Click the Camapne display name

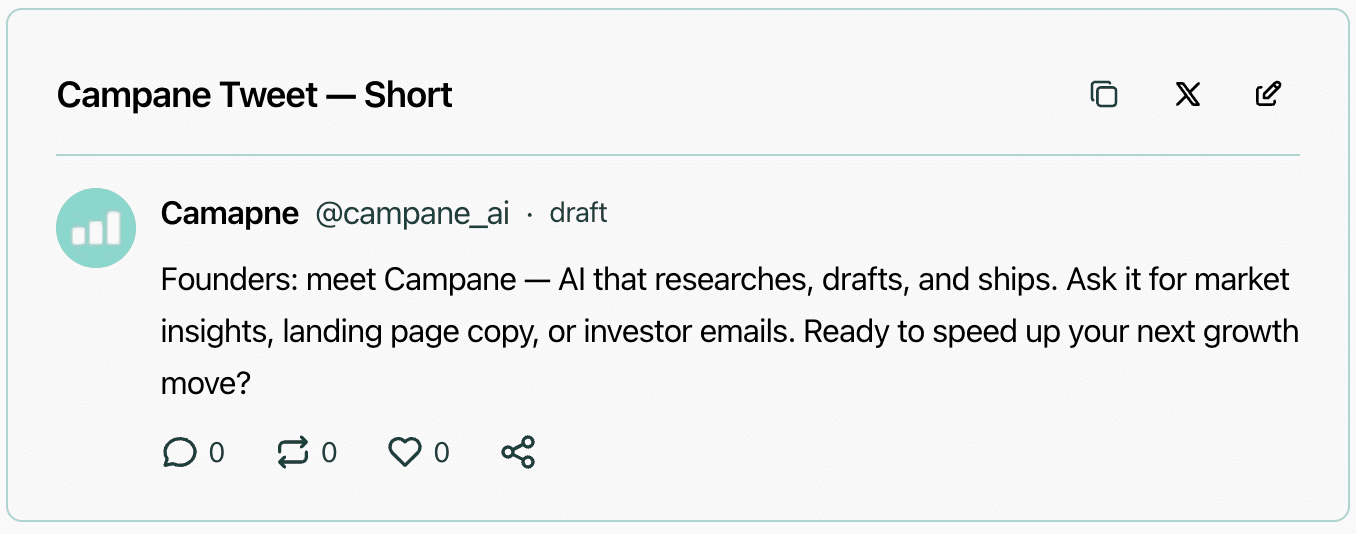point(230,214)
